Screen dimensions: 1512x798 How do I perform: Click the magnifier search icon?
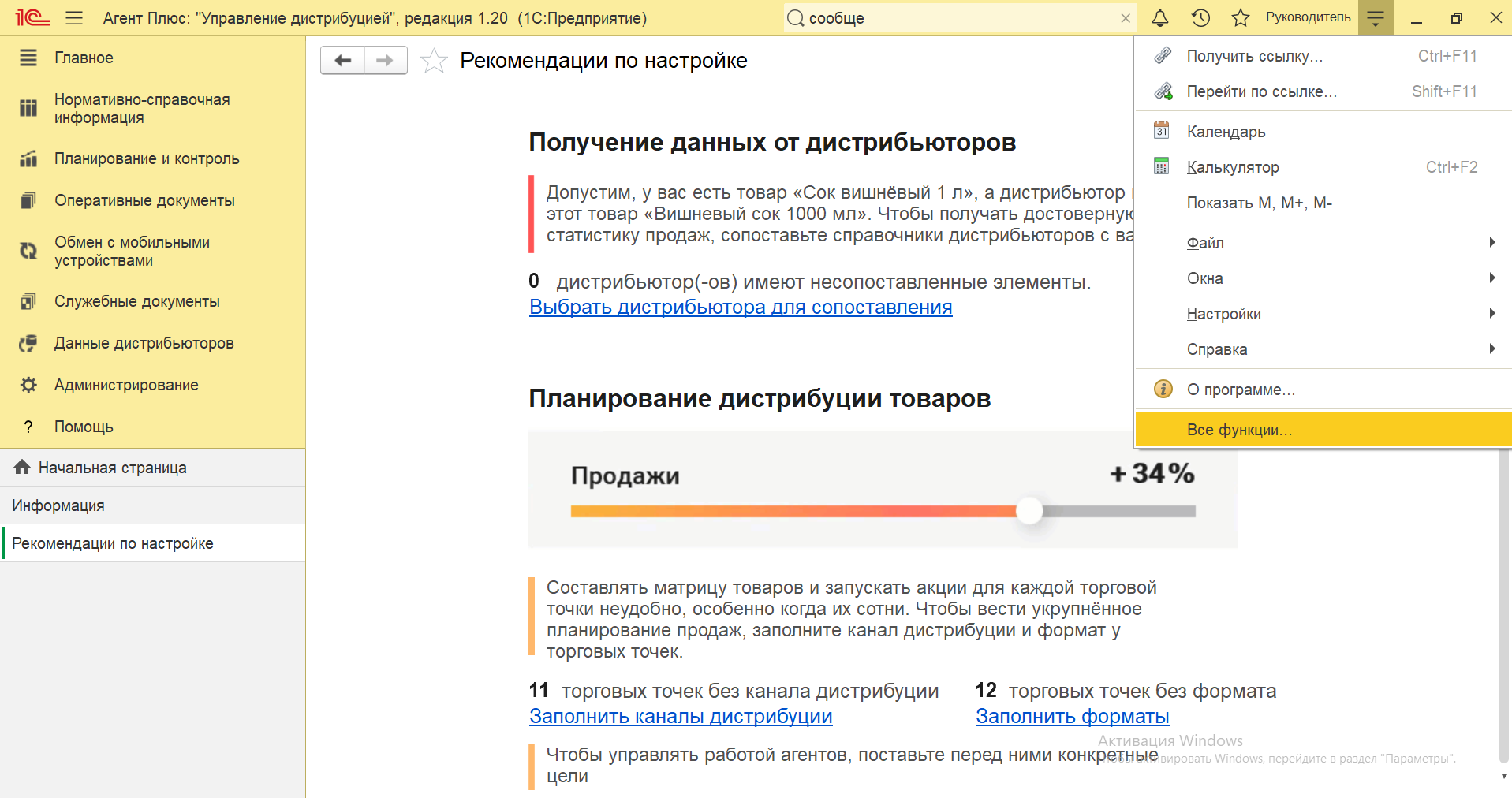796,18
